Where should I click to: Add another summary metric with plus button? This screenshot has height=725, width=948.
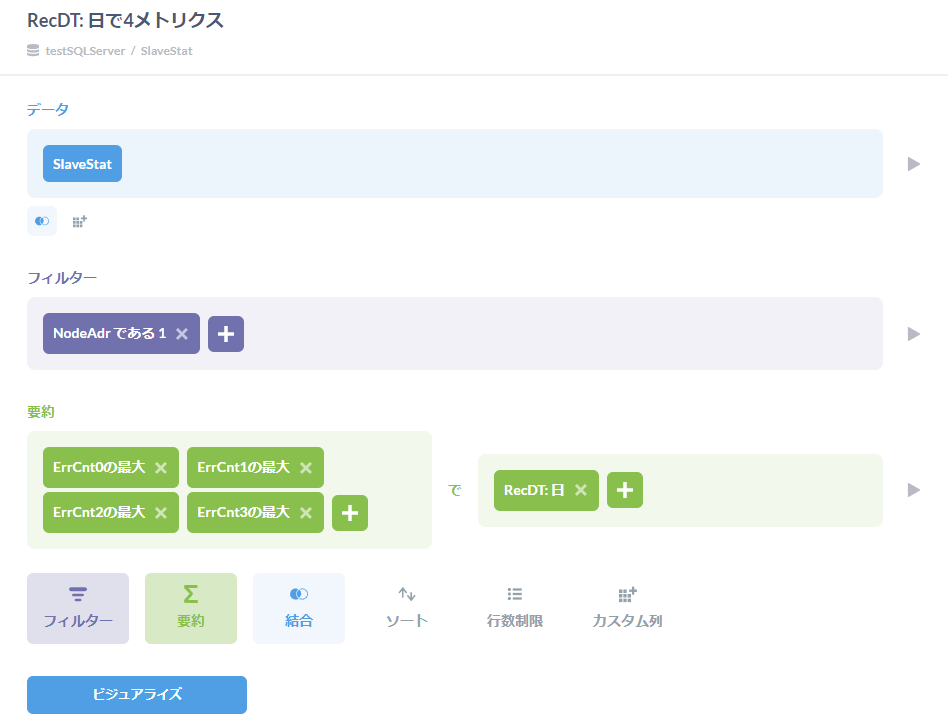[x=350, y=513]
